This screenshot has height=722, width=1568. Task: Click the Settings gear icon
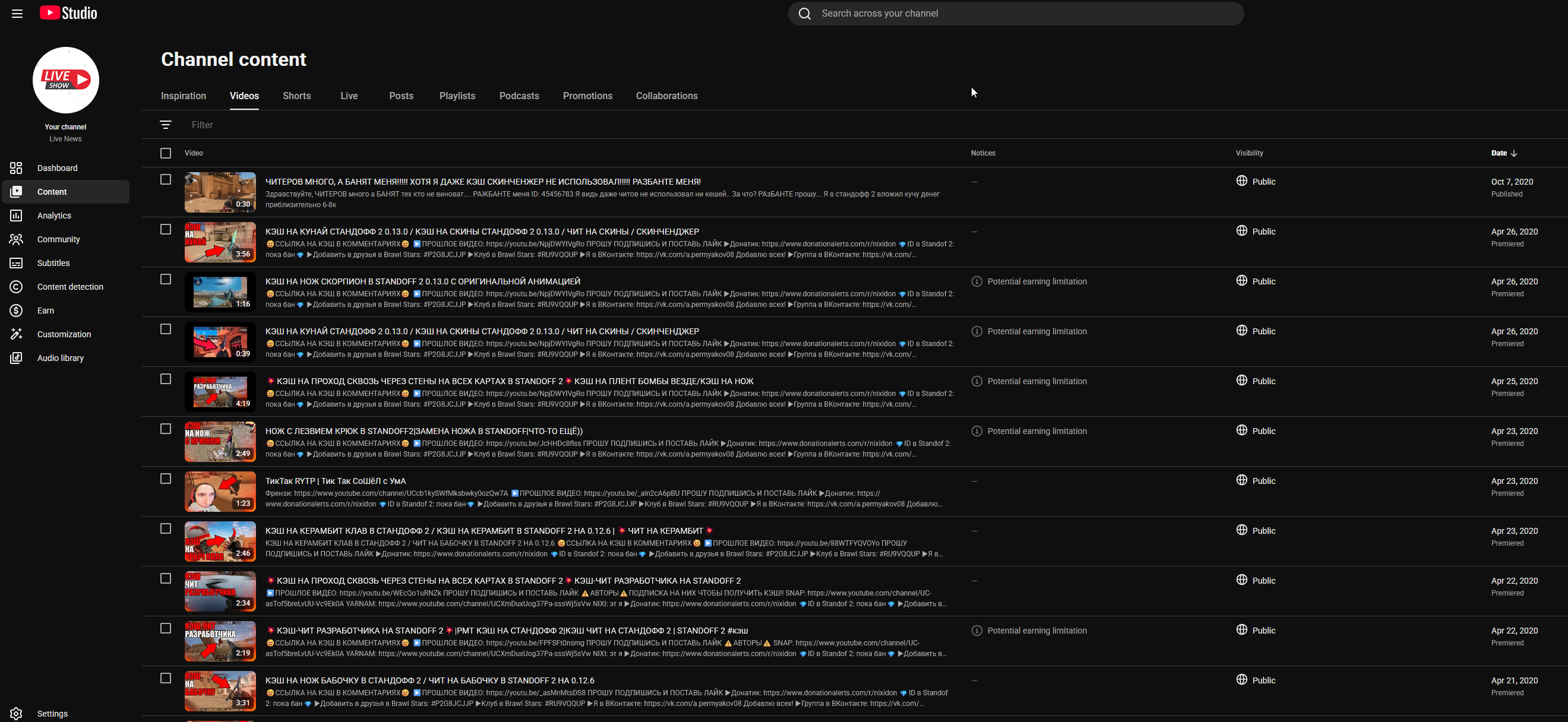click(17, 714)
